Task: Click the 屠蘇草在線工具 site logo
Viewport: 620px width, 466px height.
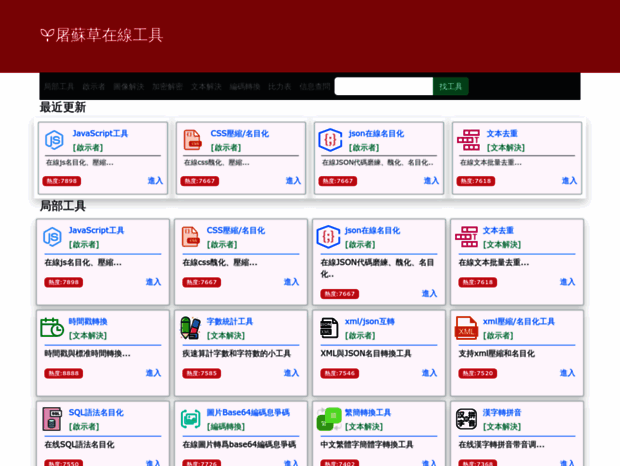Action: pyautogui.click(x=101, y=35)
